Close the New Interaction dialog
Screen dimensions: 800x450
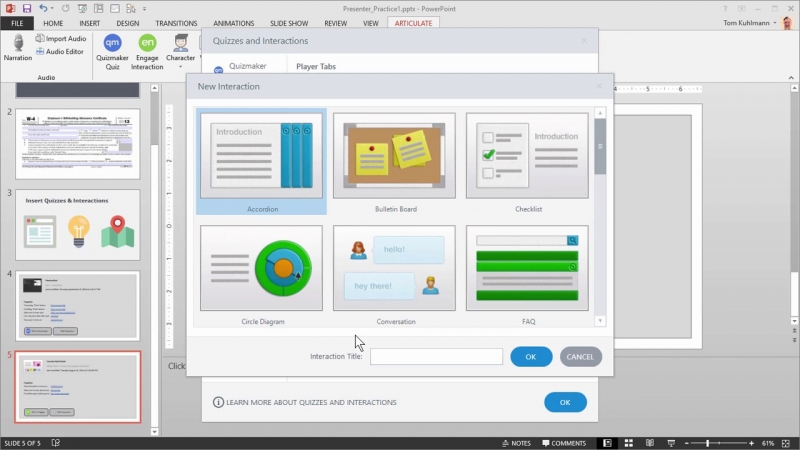599,86
